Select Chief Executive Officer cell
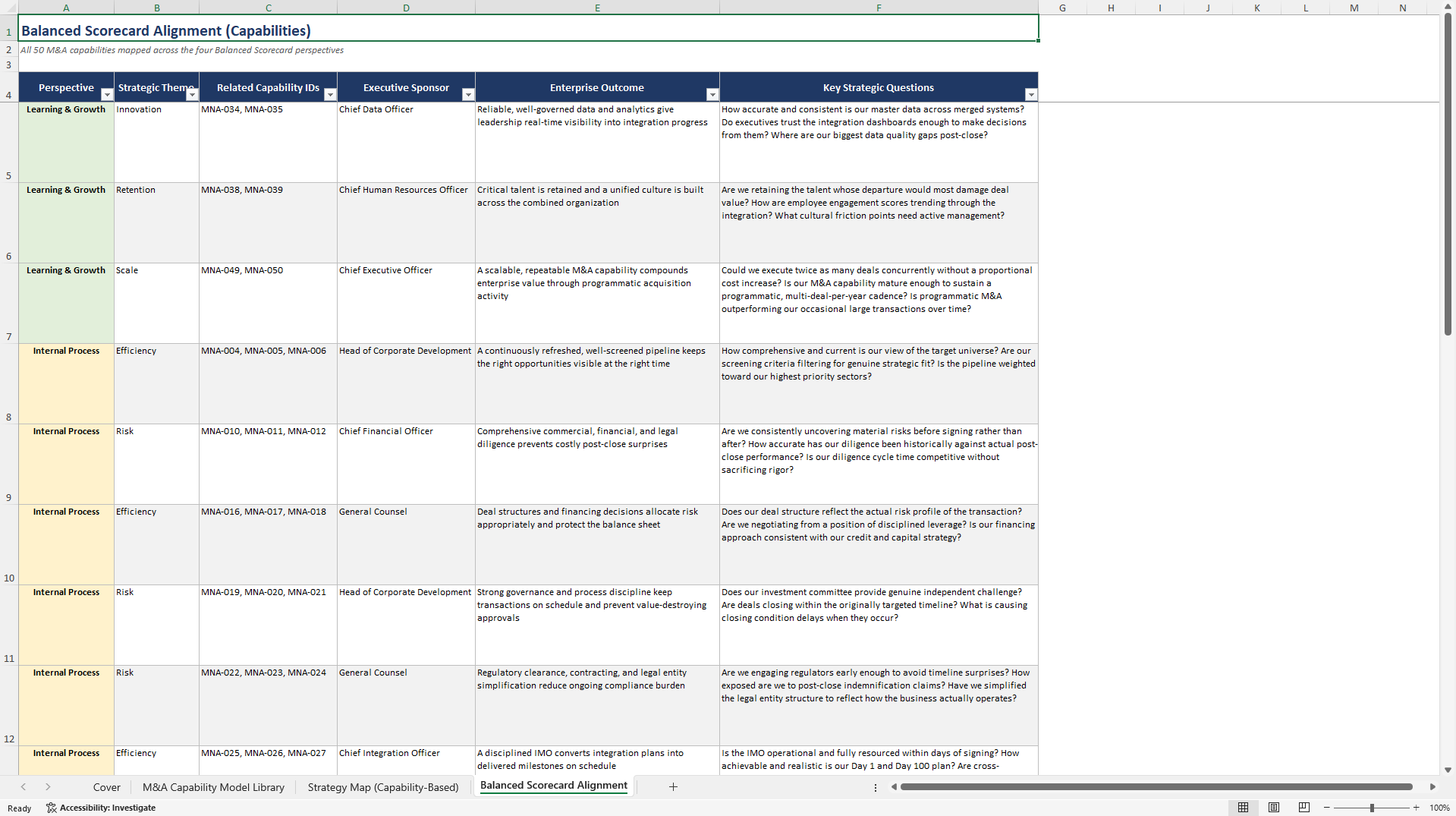The height and width of the screenshot is (816, 1456). [x=406, y=303]
